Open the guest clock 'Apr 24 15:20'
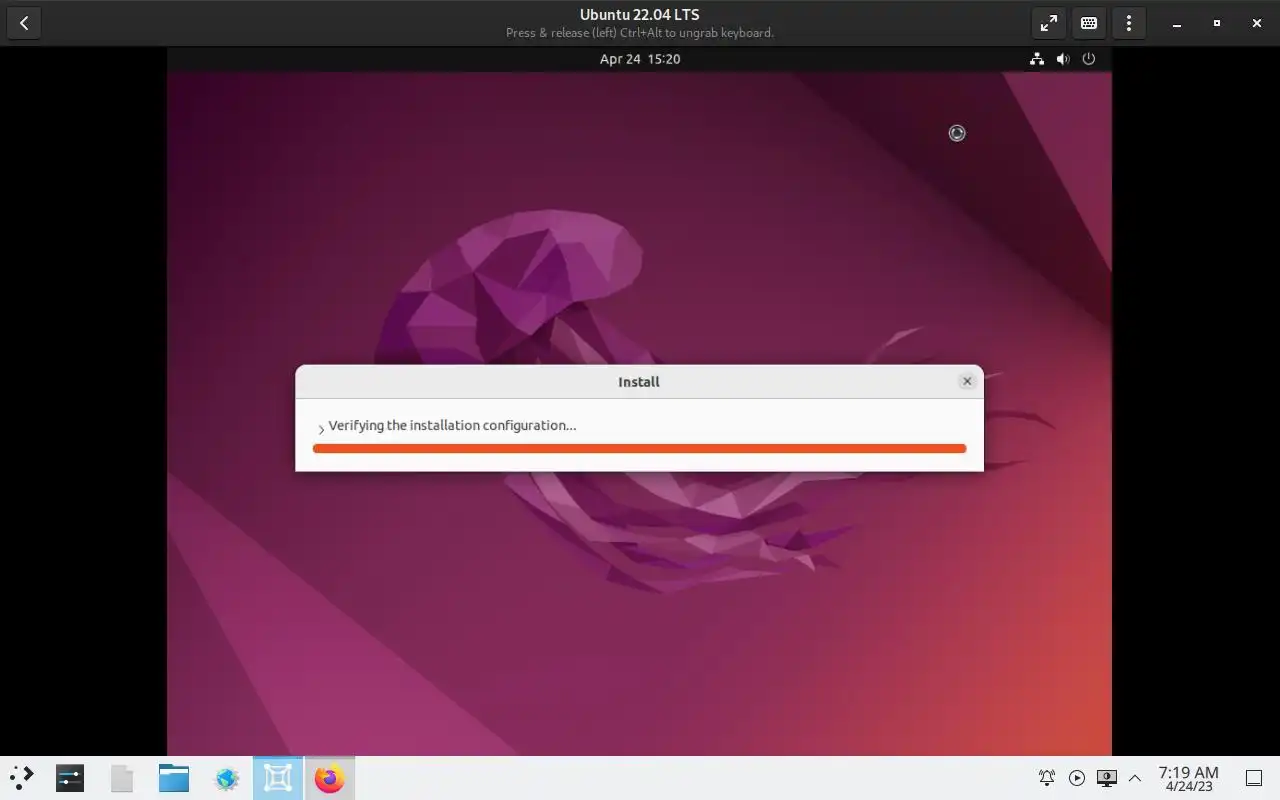The image size is (1280, 800). pyautogui.click(x=640, y=59)
